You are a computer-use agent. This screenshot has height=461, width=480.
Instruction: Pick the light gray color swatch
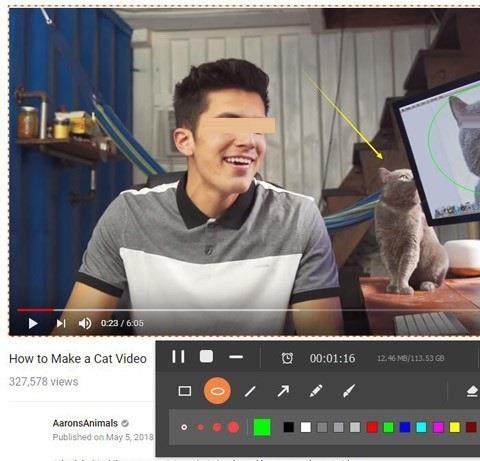355,427
